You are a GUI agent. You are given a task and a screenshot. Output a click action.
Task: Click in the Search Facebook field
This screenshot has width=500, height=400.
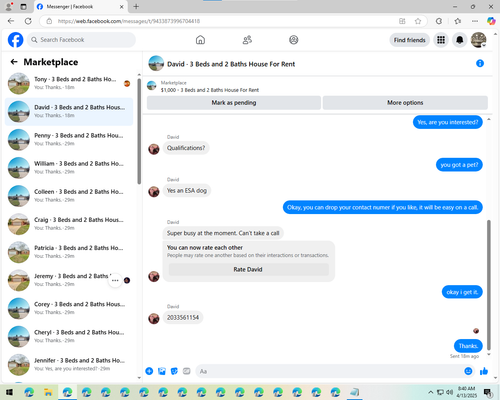tap(81, 40)
